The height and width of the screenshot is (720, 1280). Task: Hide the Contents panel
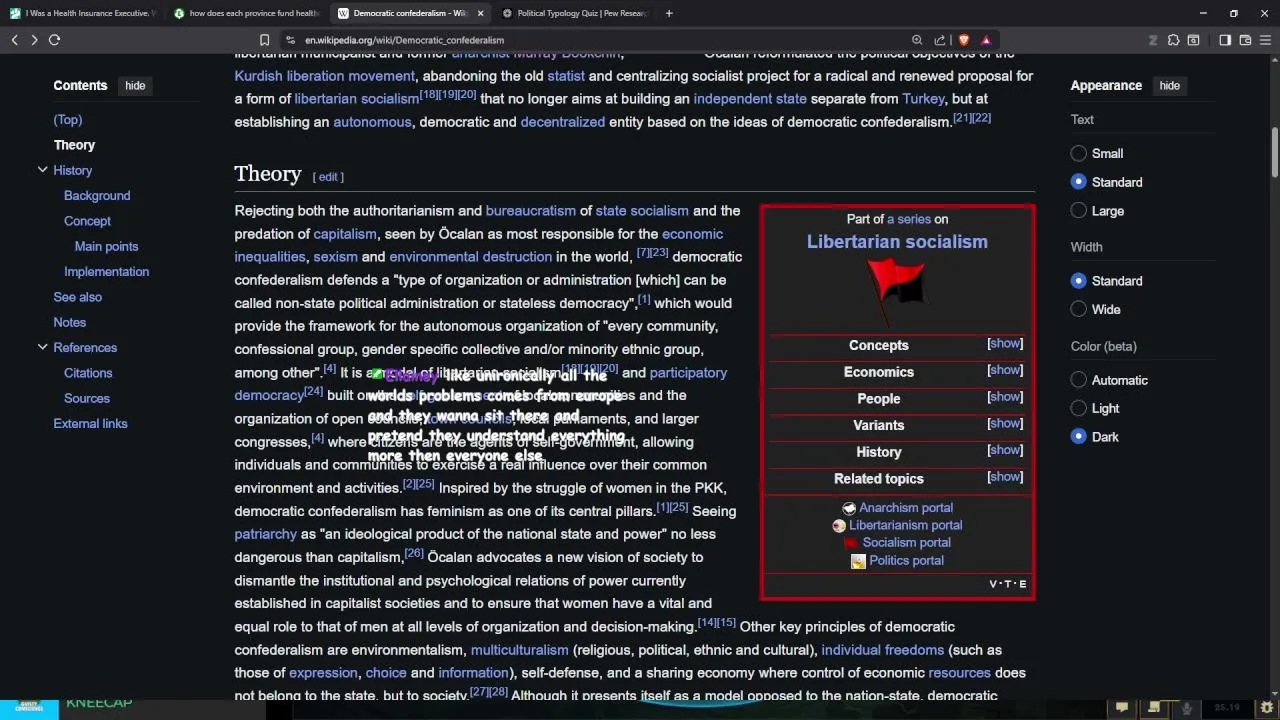click(135, 86)
